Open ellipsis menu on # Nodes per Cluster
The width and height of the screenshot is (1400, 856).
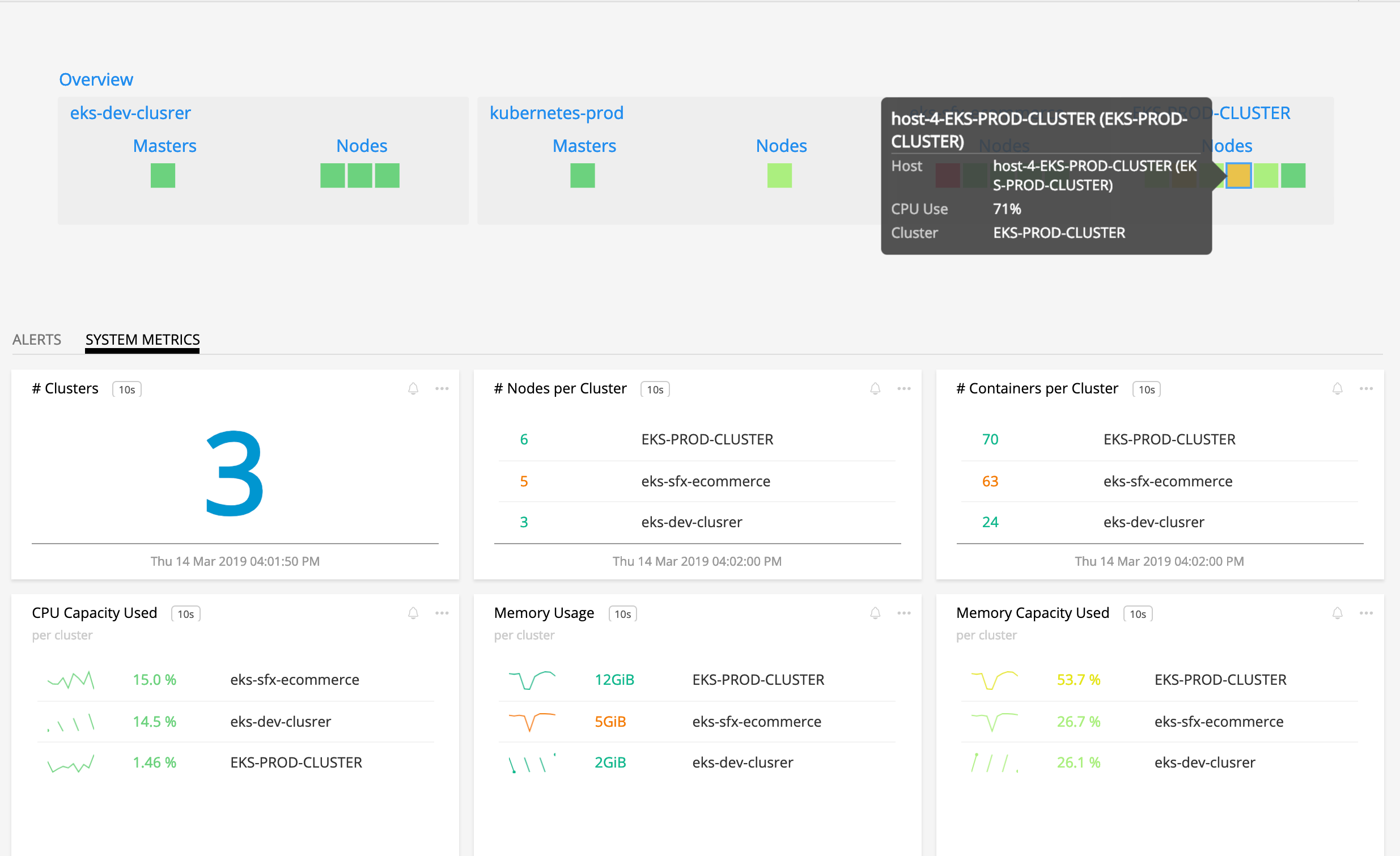point(904,389)
